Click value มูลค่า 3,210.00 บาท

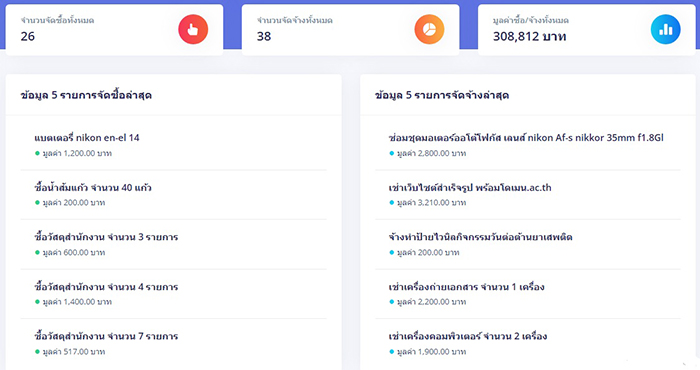click(431, 203)
